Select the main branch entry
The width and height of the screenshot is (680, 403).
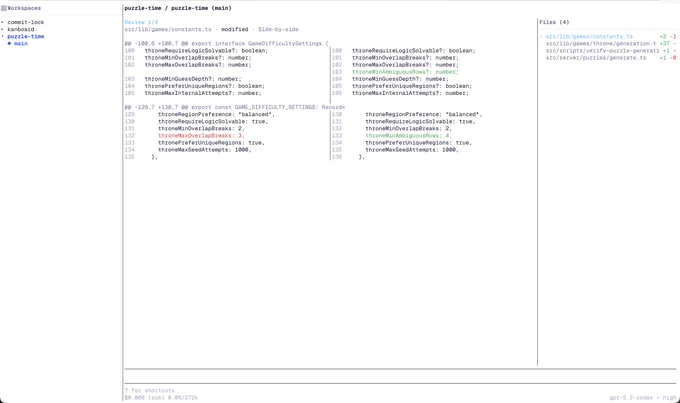point(20,43)
